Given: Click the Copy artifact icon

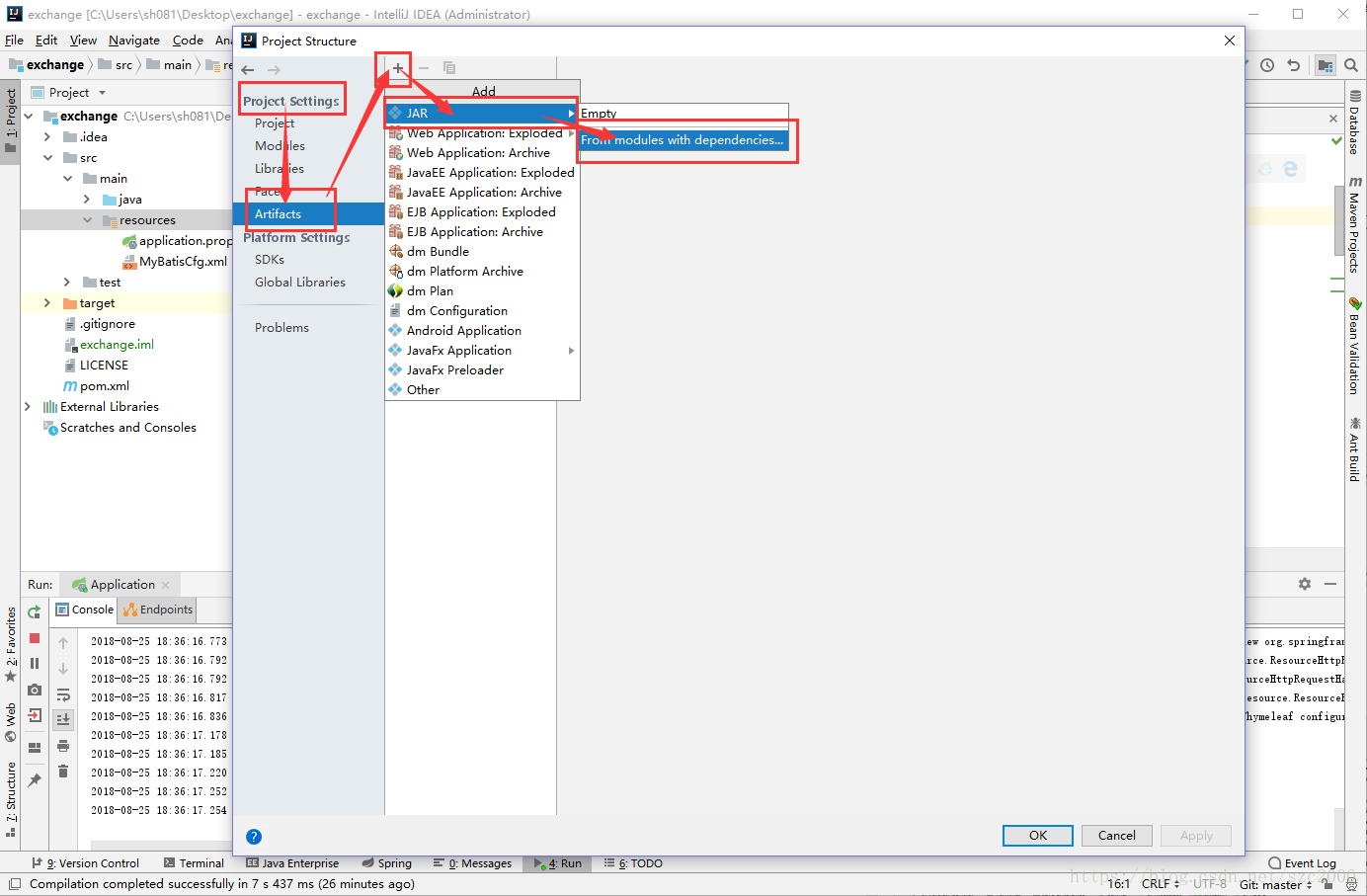Looking at the screenshot, I should point(449,68).
